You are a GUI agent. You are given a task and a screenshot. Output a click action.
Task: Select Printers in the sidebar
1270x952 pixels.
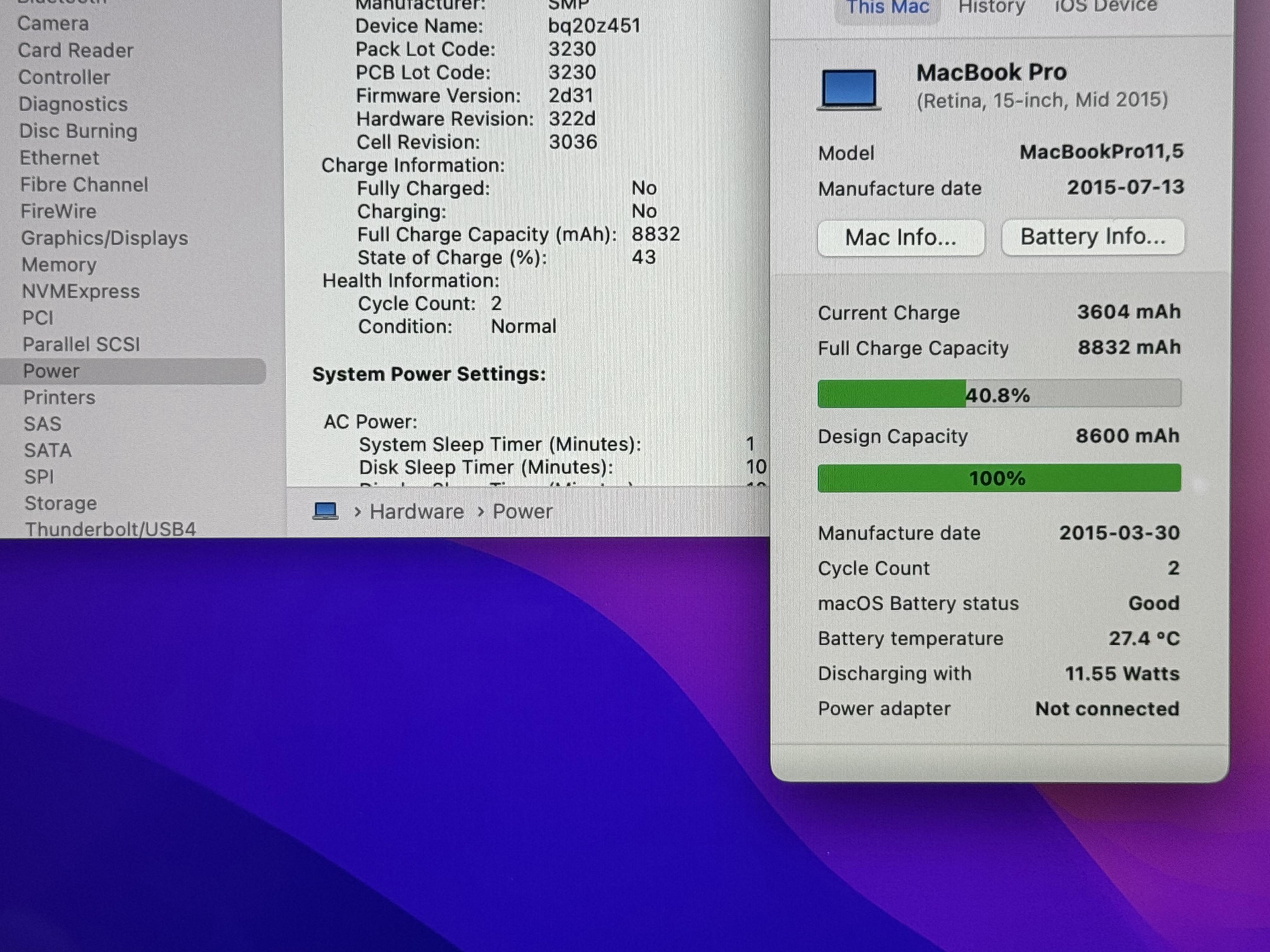59,398
